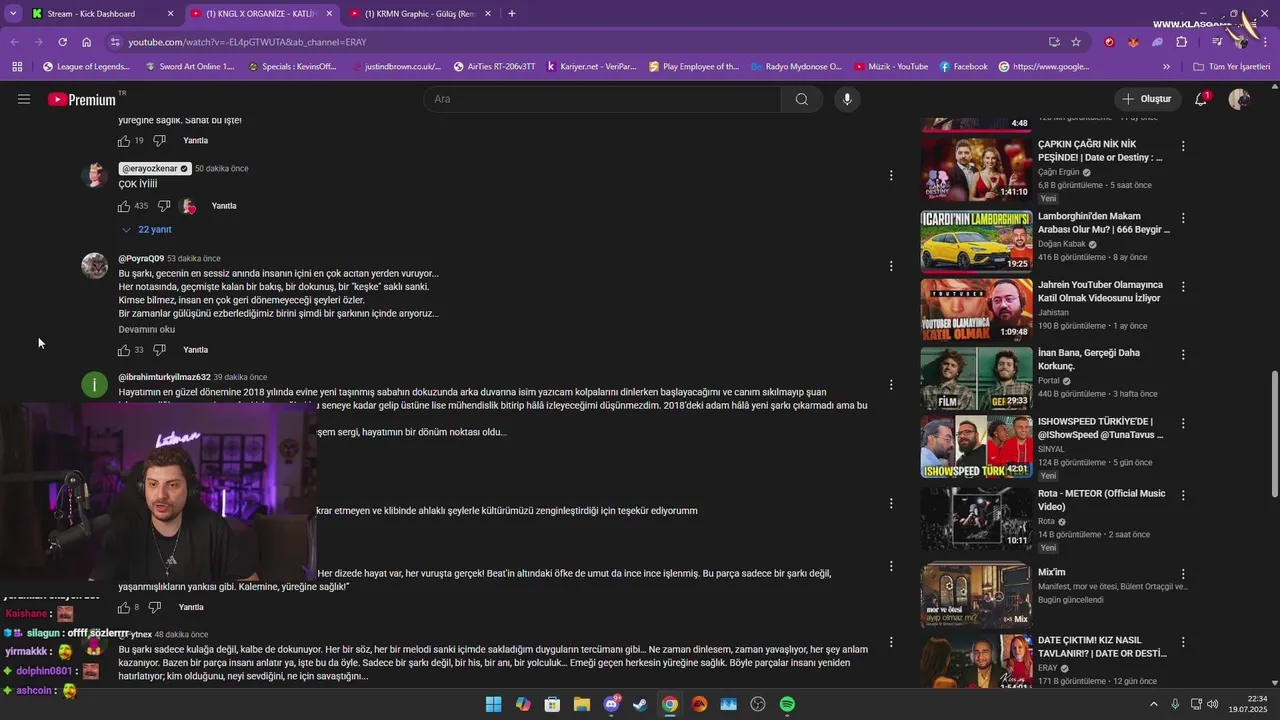Open options for ÇAPKIN ÇAĞRI NİK video

1183,146
